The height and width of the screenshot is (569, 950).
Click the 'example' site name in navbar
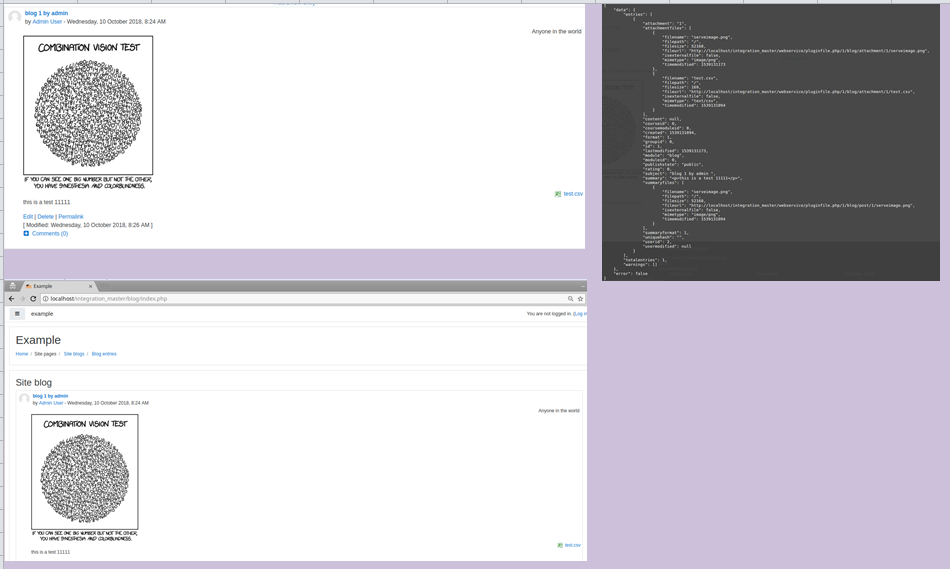pyautogui.click(x=42, y=314)
